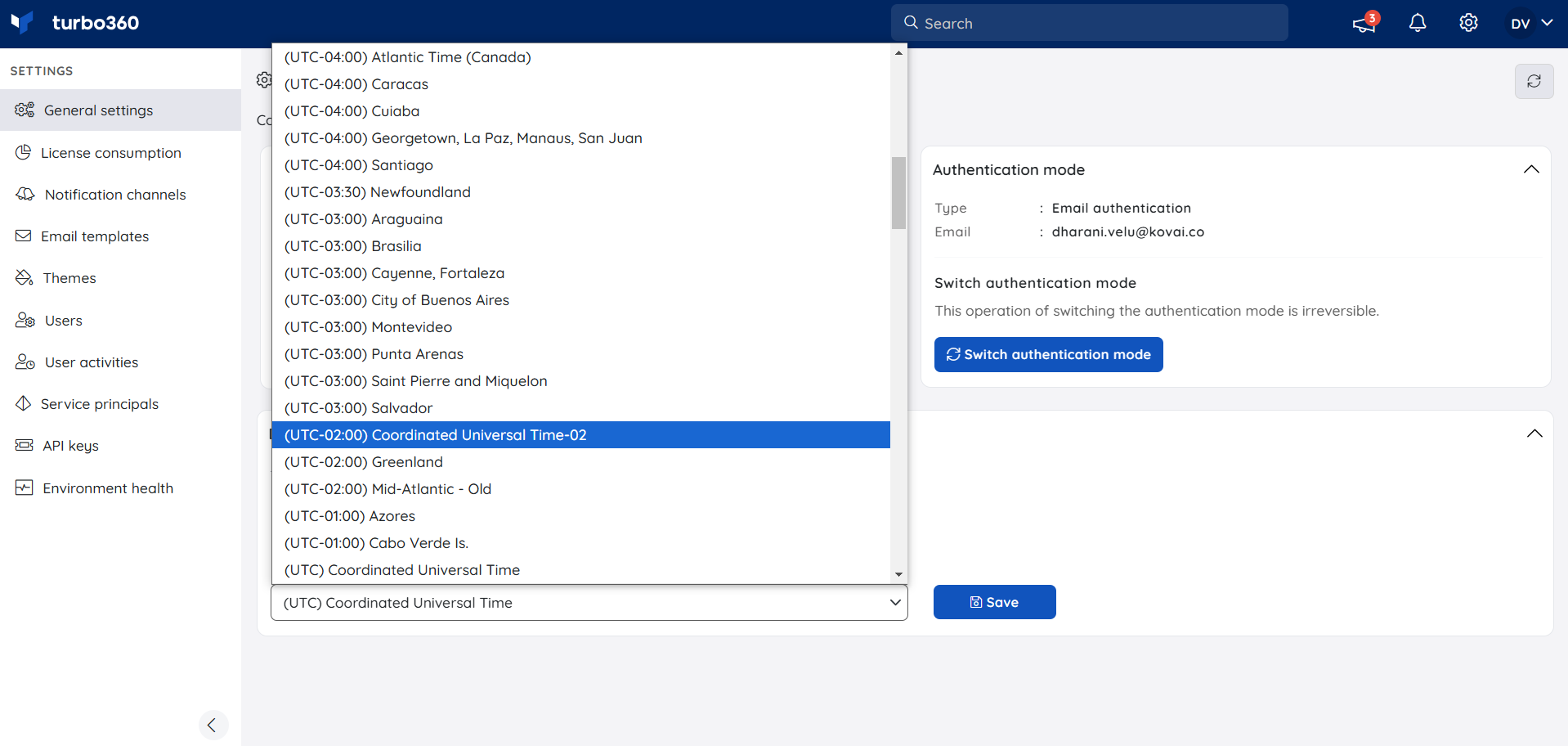1568x746 pixels.
Task: Click the Service principals diamond icon
Action: 24,403
